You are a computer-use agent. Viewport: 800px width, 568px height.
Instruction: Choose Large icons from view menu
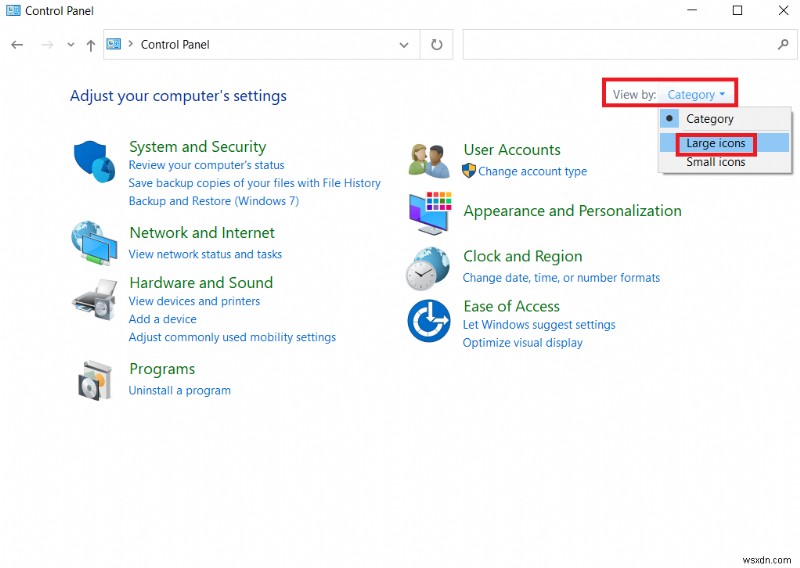716,143
